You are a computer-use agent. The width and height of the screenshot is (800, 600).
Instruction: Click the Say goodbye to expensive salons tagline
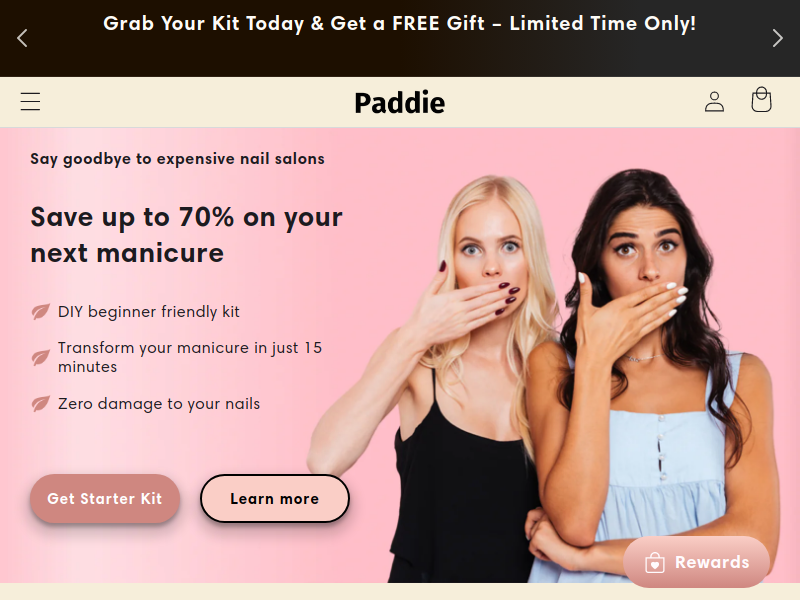(x=177, y=159)
